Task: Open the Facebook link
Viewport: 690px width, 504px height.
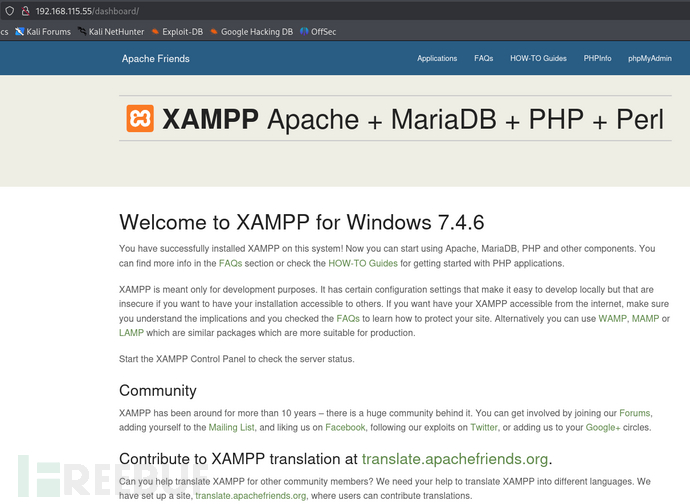Action: tap(345, 427)
